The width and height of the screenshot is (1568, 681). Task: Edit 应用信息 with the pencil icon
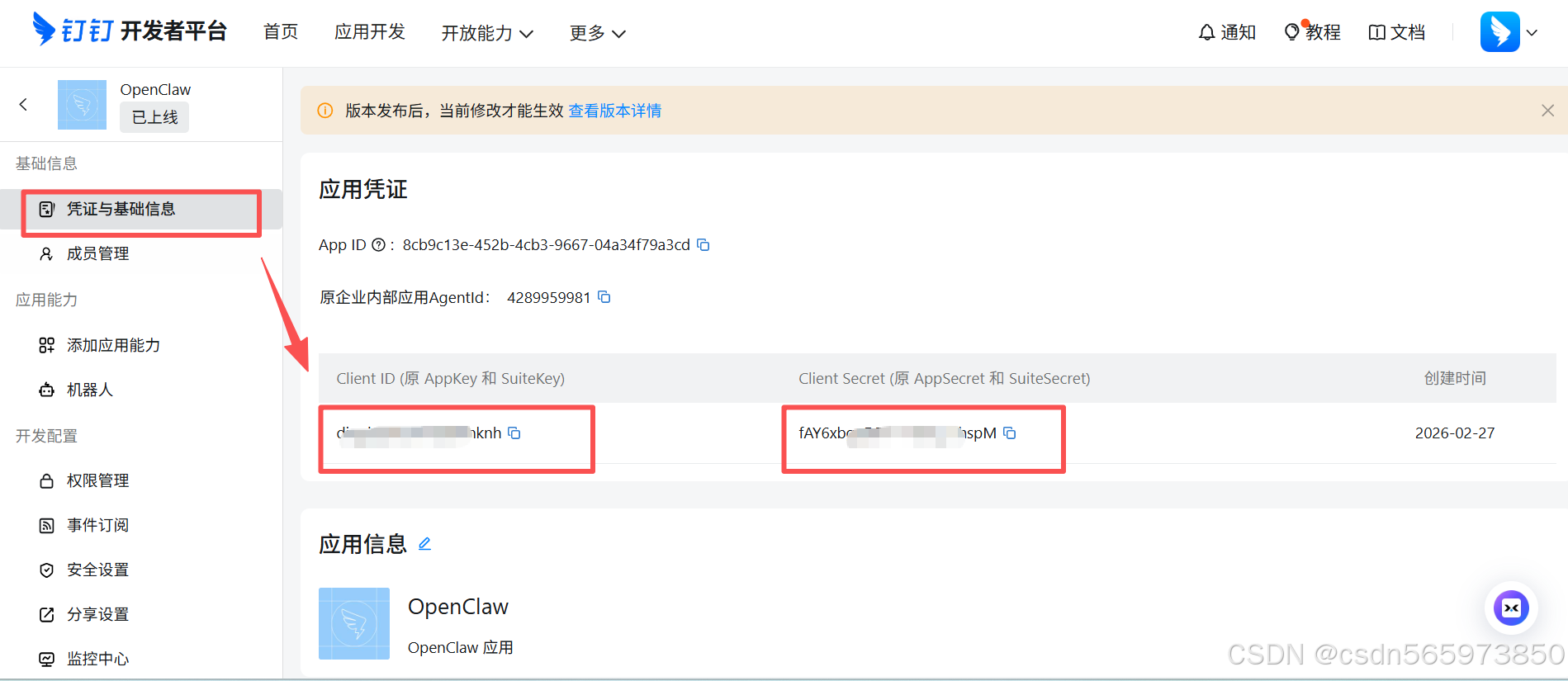(424, 544)
